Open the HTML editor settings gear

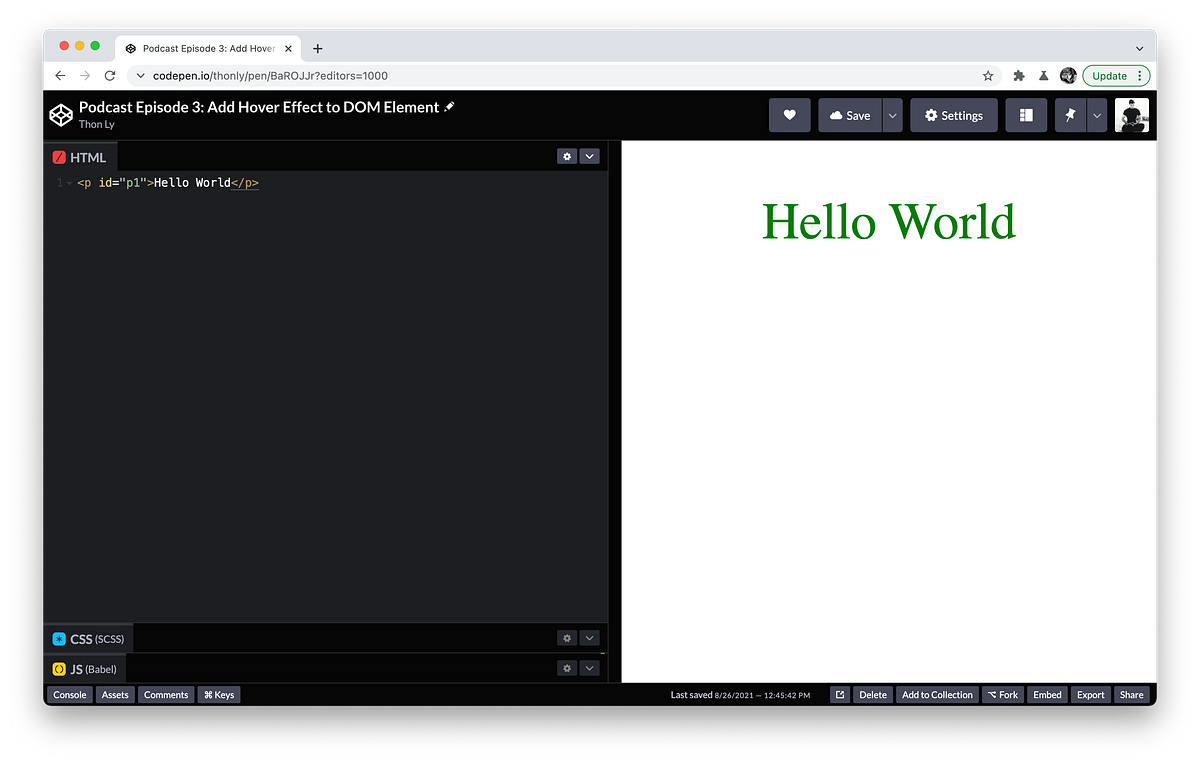point(567,156)
